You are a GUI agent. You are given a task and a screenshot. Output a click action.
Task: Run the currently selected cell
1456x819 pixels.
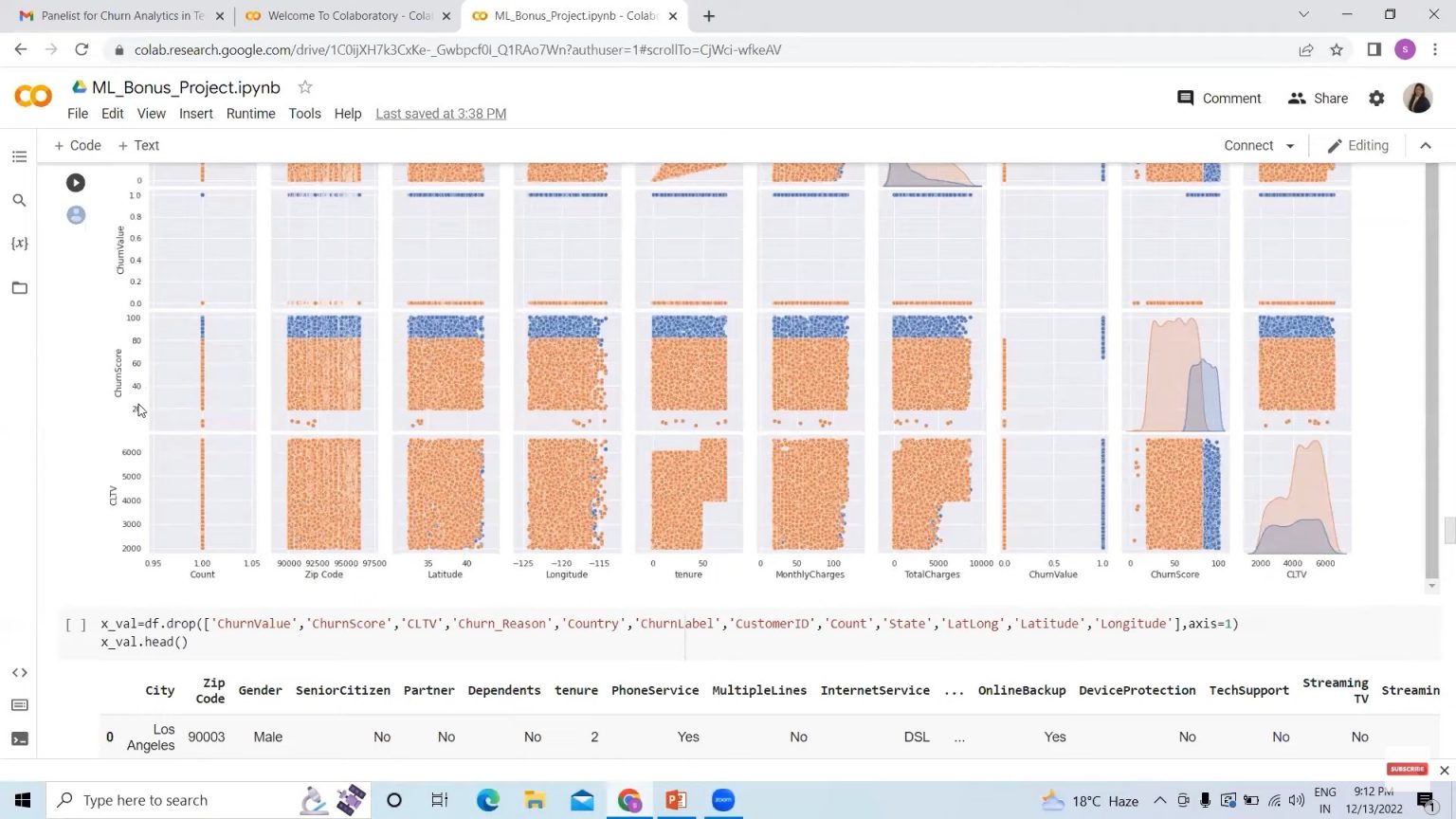click(x=75, y=182)
